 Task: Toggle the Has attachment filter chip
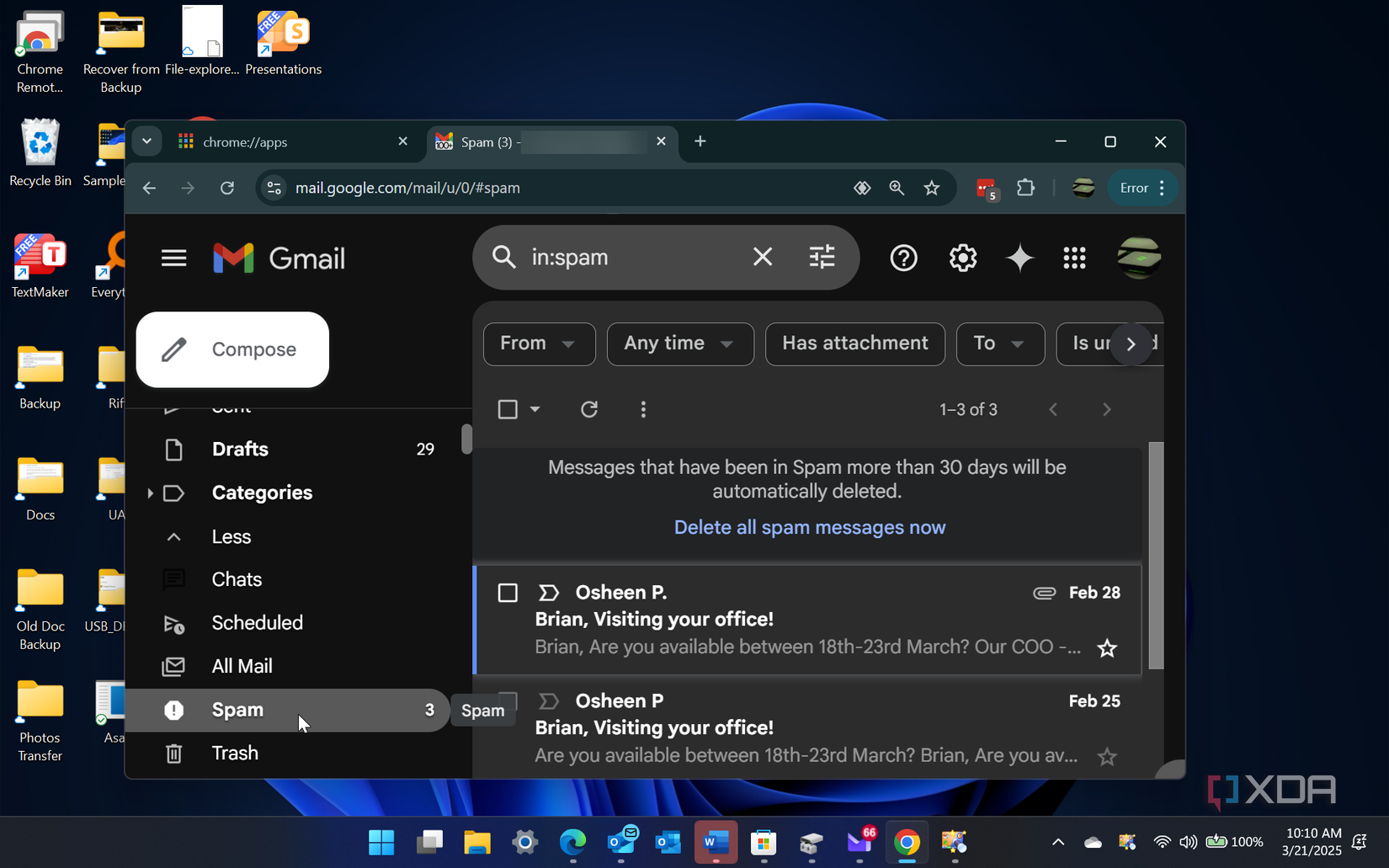coord(854,343)
